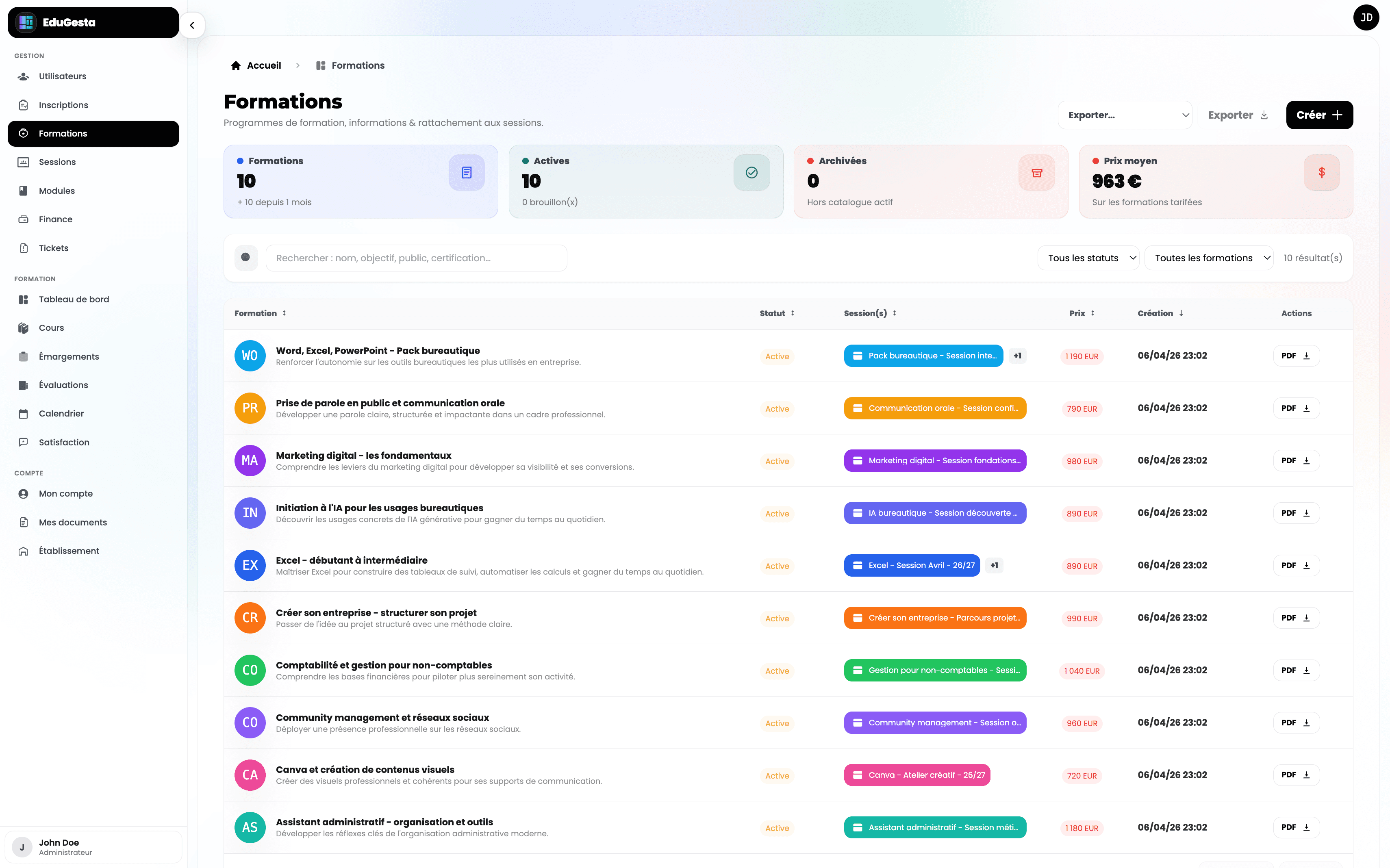1390x868 pixels.
Task: Go to Sessions in the sidebar
Action: pyautogui.click(x=57, y=162)
